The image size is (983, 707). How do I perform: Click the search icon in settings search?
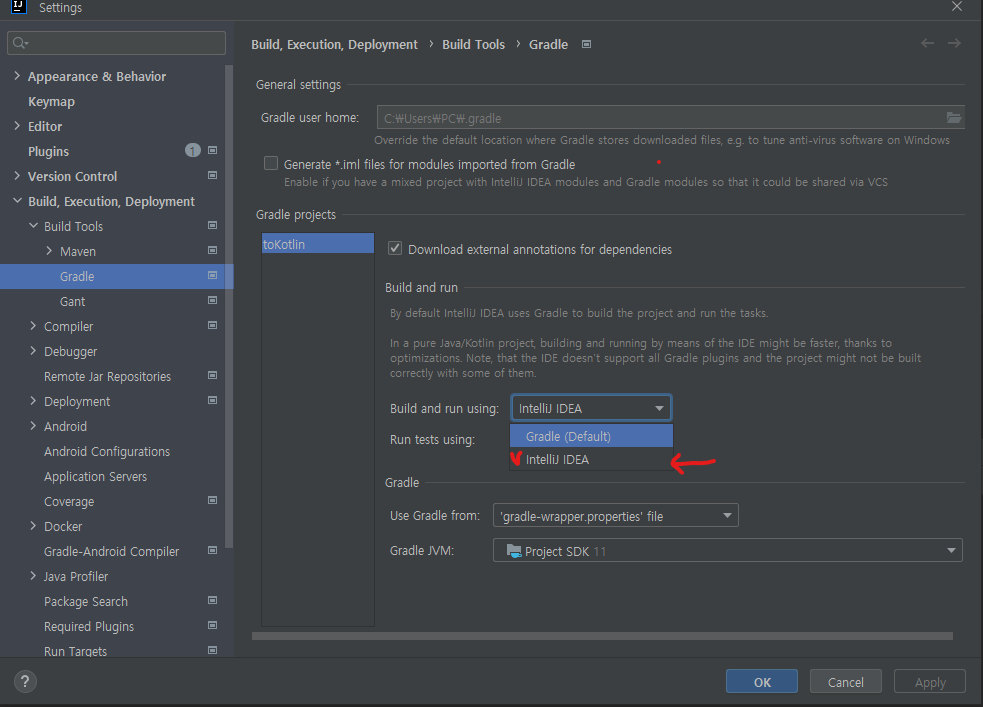[19, 43]
